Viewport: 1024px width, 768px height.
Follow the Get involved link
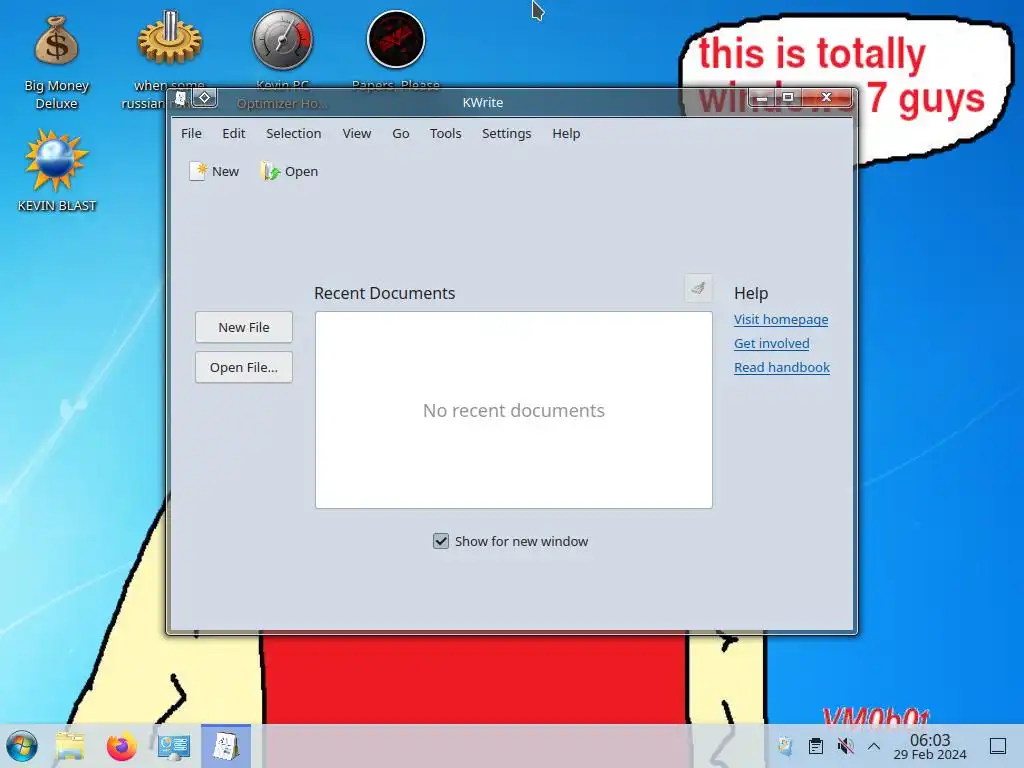point(772,344)
